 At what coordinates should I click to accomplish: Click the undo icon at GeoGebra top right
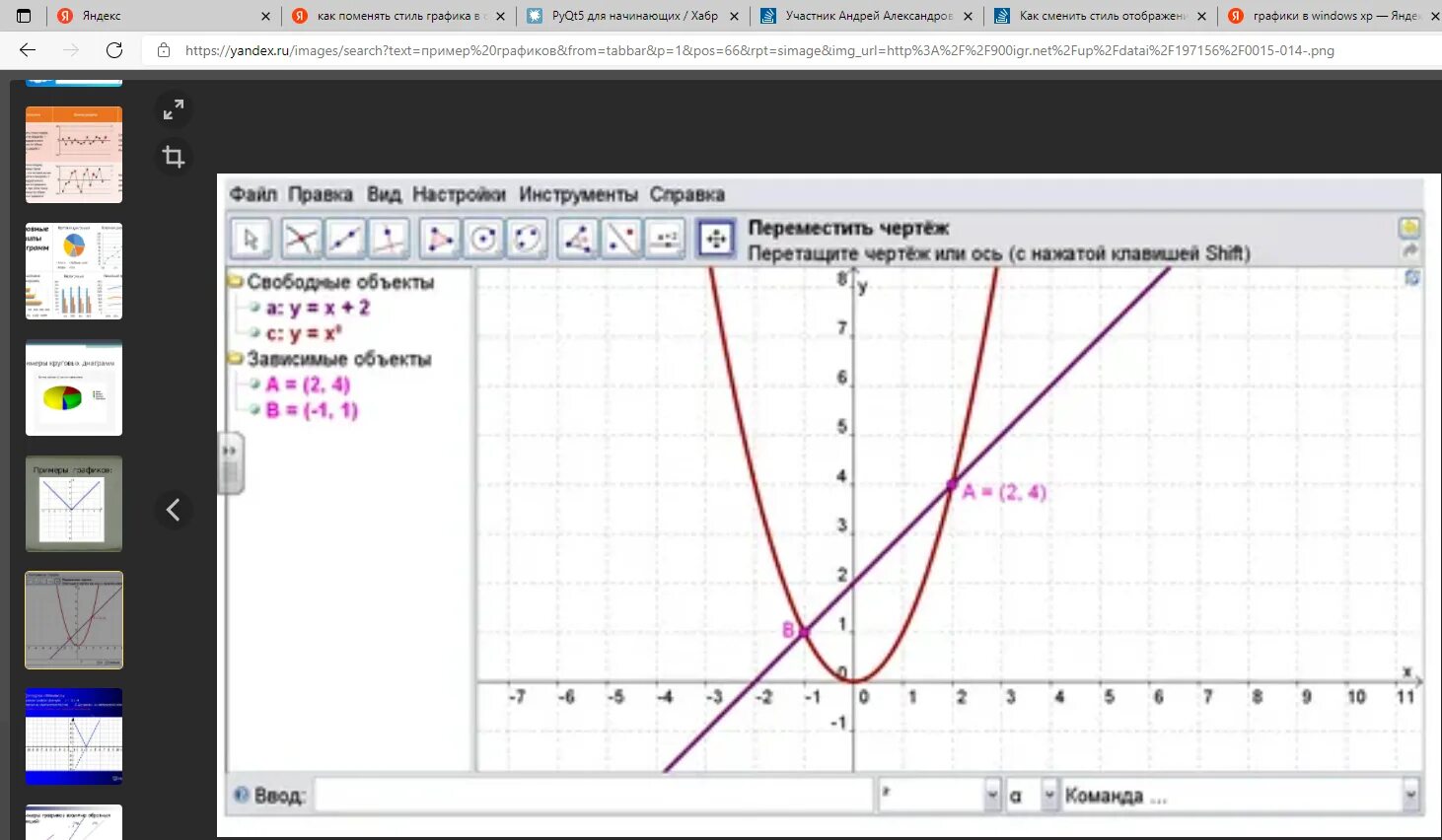point(1409,229)
